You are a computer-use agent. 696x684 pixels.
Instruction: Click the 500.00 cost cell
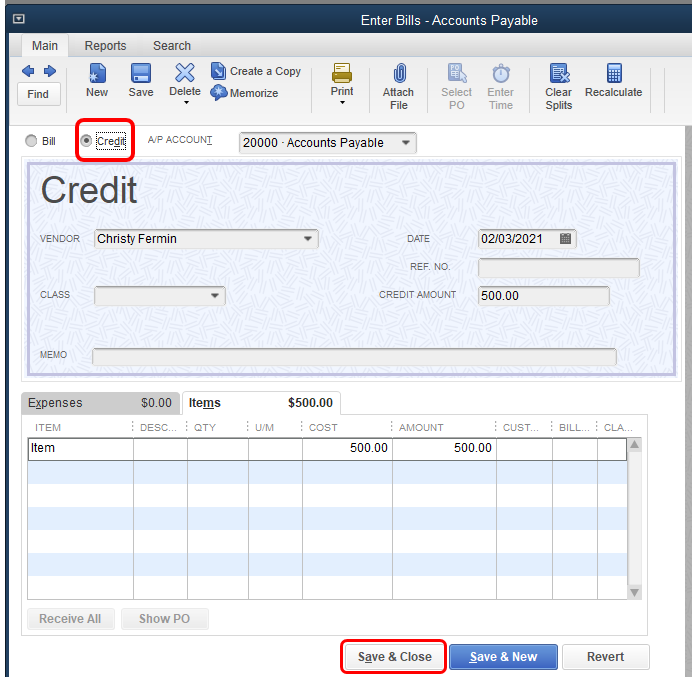click(347, 448)
